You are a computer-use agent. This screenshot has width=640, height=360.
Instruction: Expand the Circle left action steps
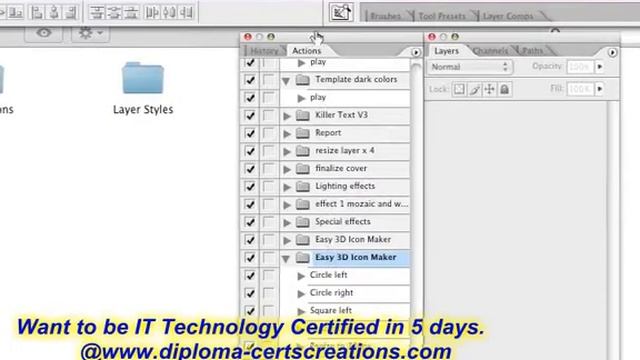(x=301, y=276)
